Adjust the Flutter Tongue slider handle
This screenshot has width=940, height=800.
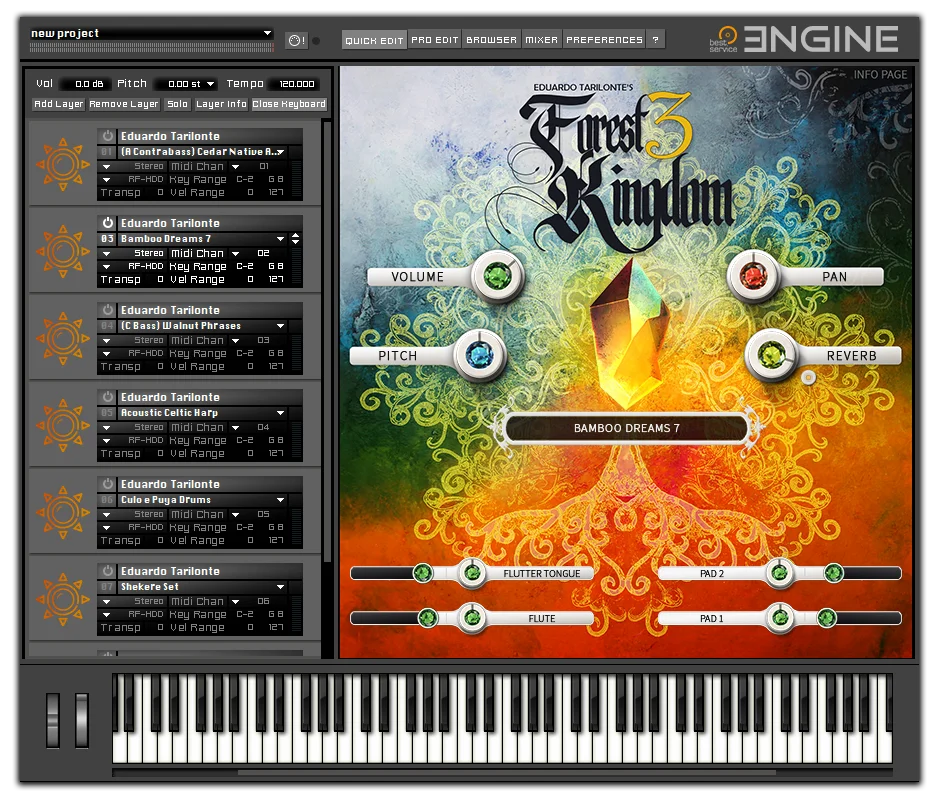[423, 573]
